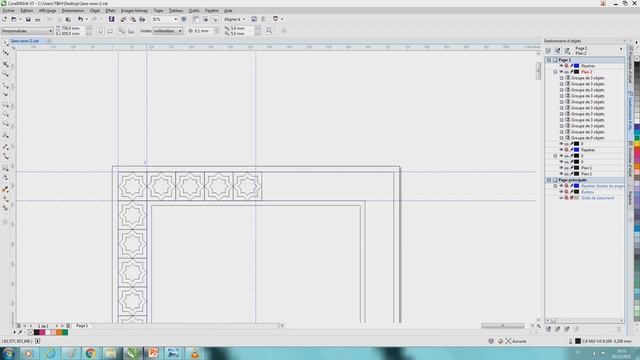640x360 pixels.
Task: Select the Ellipse tool
Action: (5, 114)
